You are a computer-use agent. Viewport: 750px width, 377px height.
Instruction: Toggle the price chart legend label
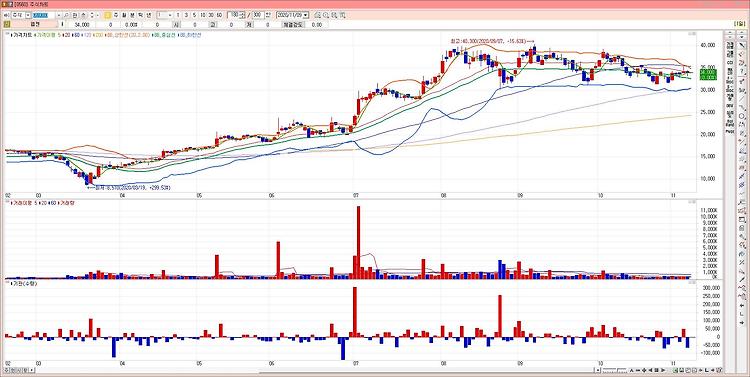(x=22, y=35)
